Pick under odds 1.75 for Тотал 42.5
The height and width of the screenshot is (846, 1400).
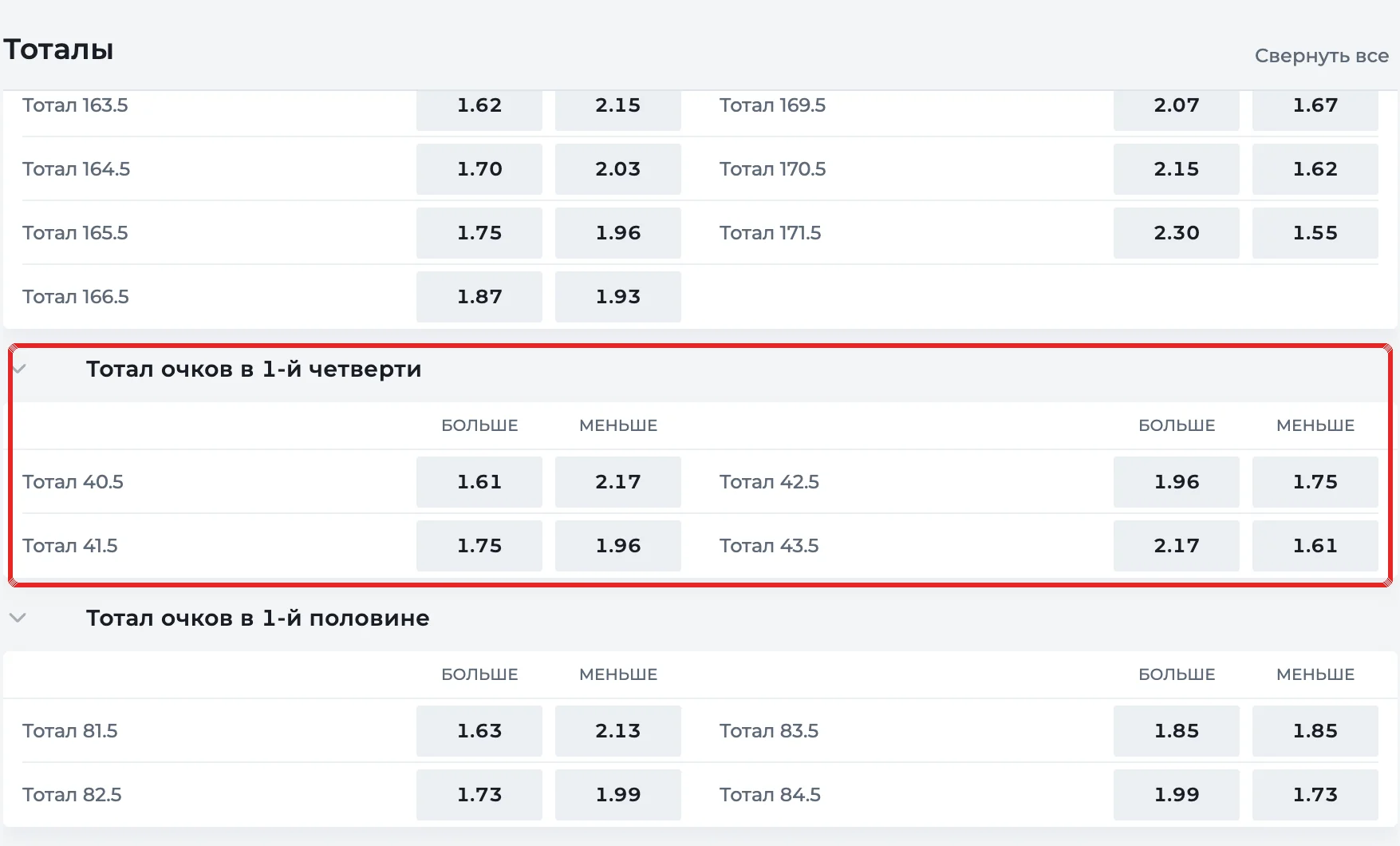click(1315, 482)
